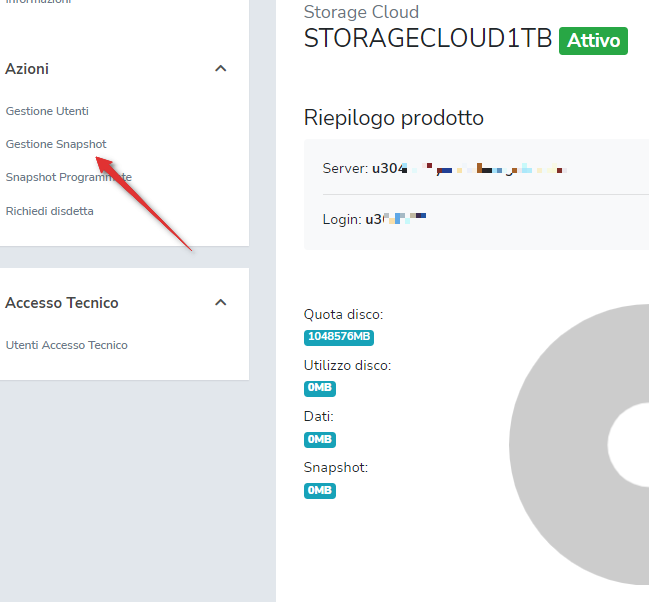649x602 pixels.
Task: Click the Dati 0MB badge
Action: (x=320, y=439)
